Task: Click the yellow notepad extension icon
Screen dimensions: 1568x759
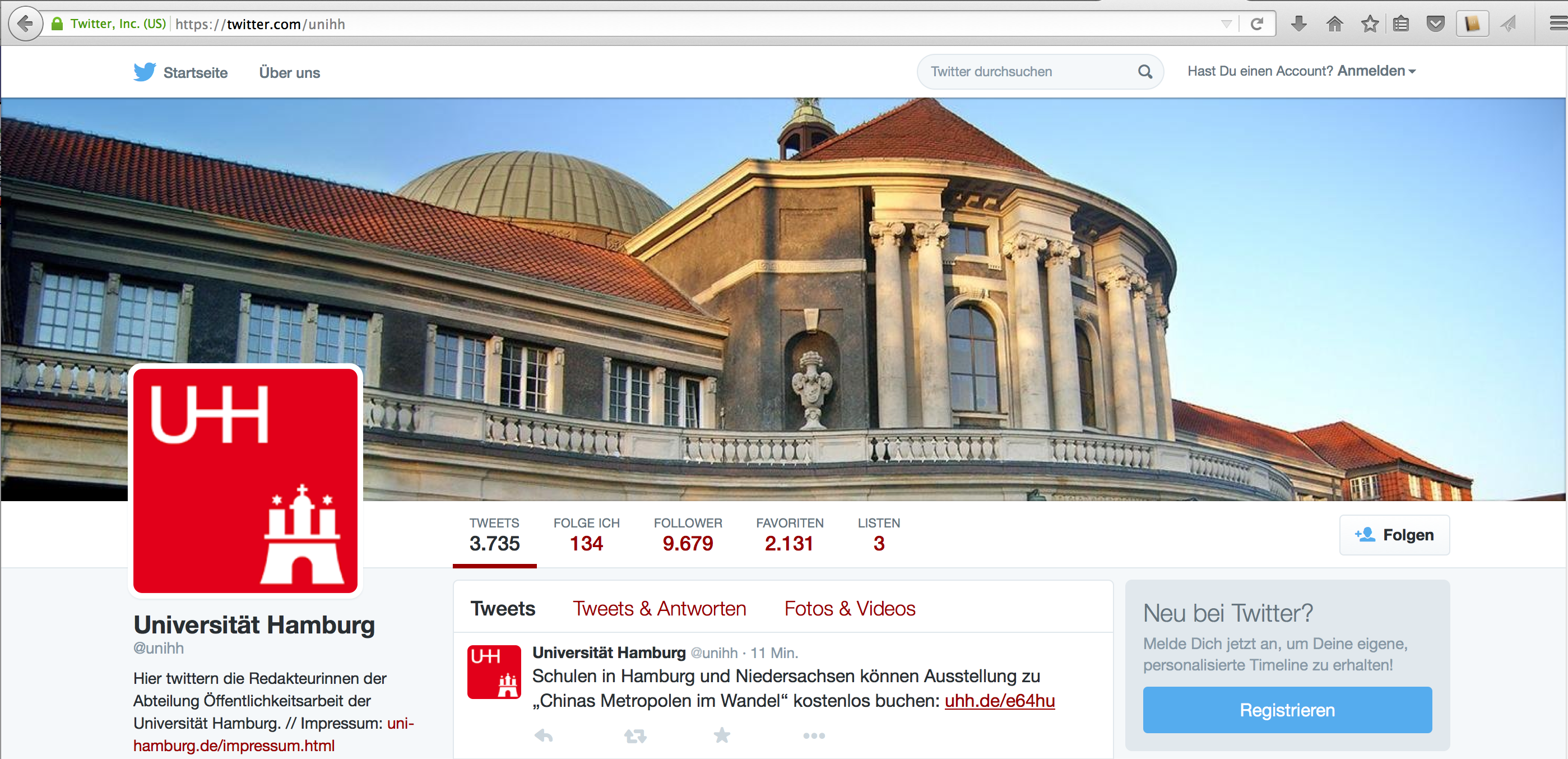Action: click(x=1472, y=24)
